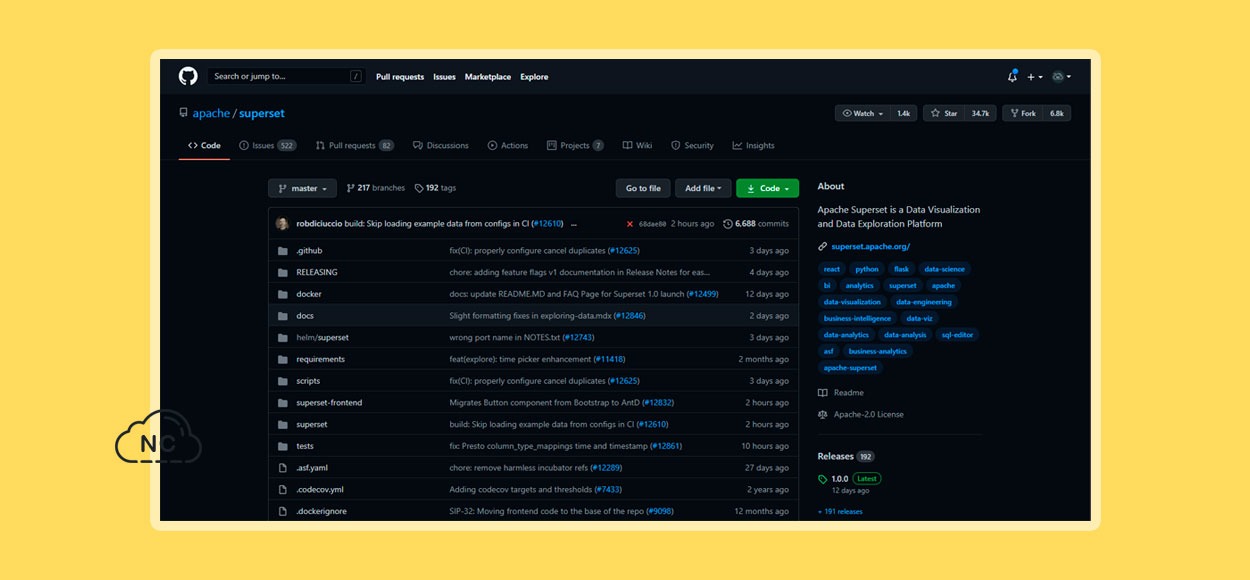Open the docker folder
The image size is (1250, 580).
pyautogui.click(x=309, y=294)
